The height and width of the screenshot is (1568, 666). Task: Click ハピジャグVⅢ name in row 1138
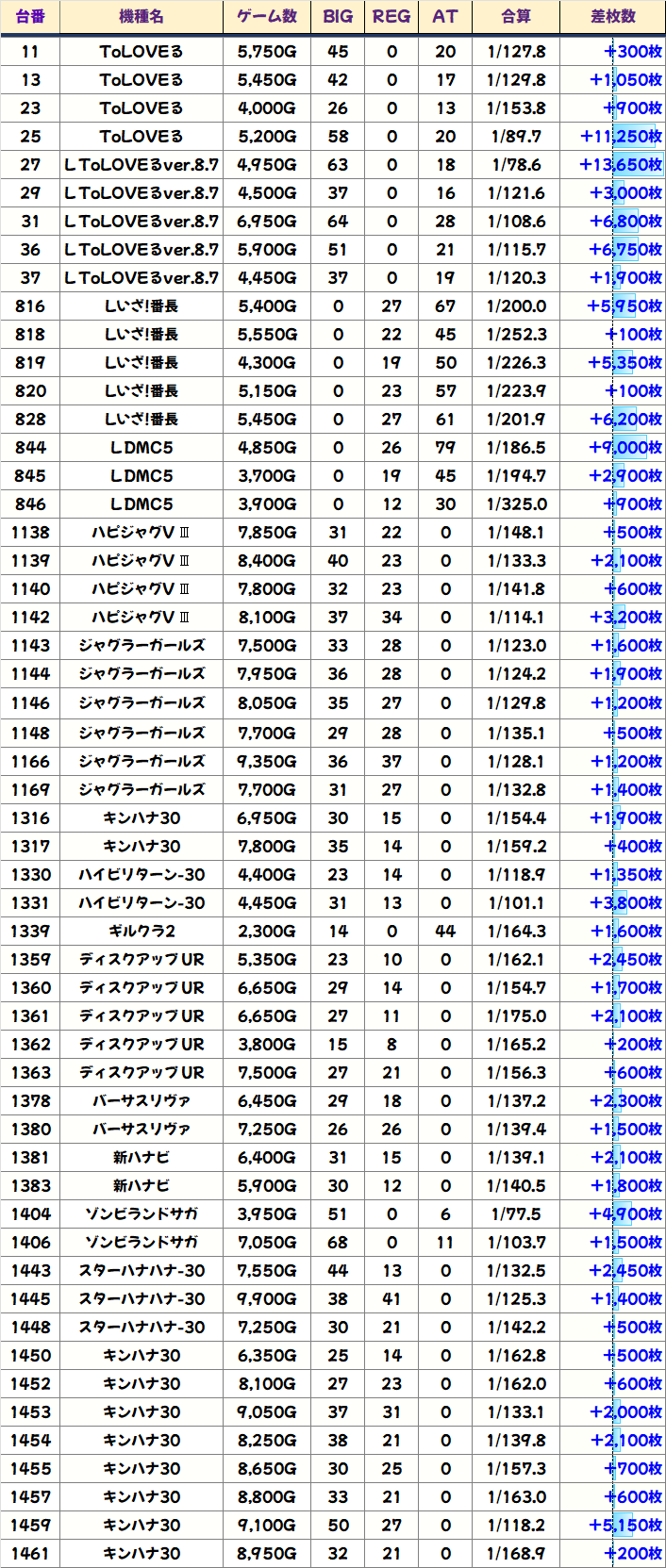(142, 533)
